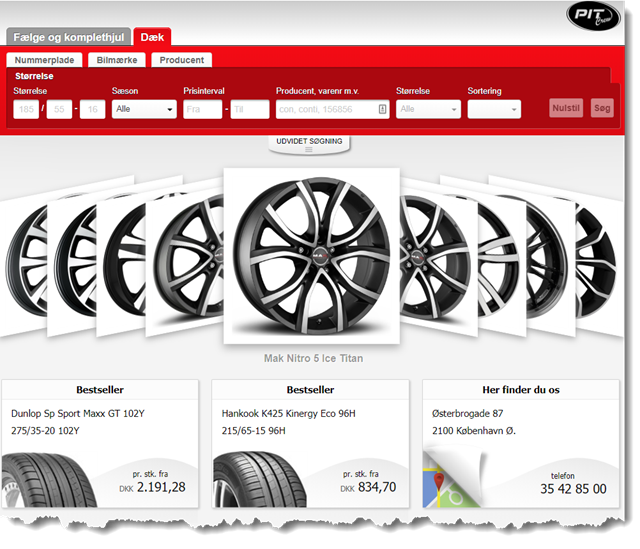This screenshot has height=549, width=640.
Task: Click the contact icon inside the Producent search field
Action: point(382,109)
